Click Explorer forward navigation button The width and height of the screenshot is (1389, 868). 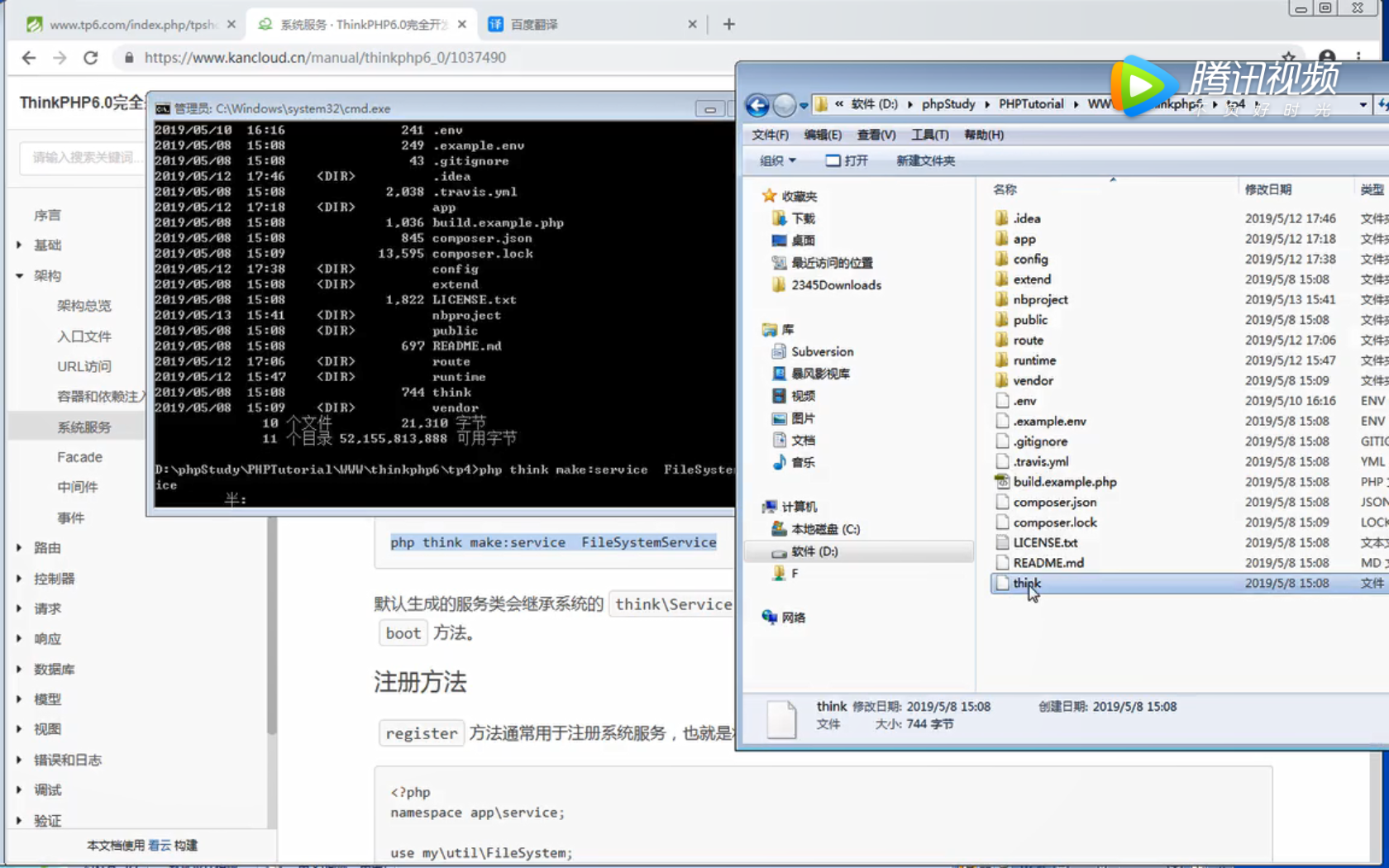(784, 105)
